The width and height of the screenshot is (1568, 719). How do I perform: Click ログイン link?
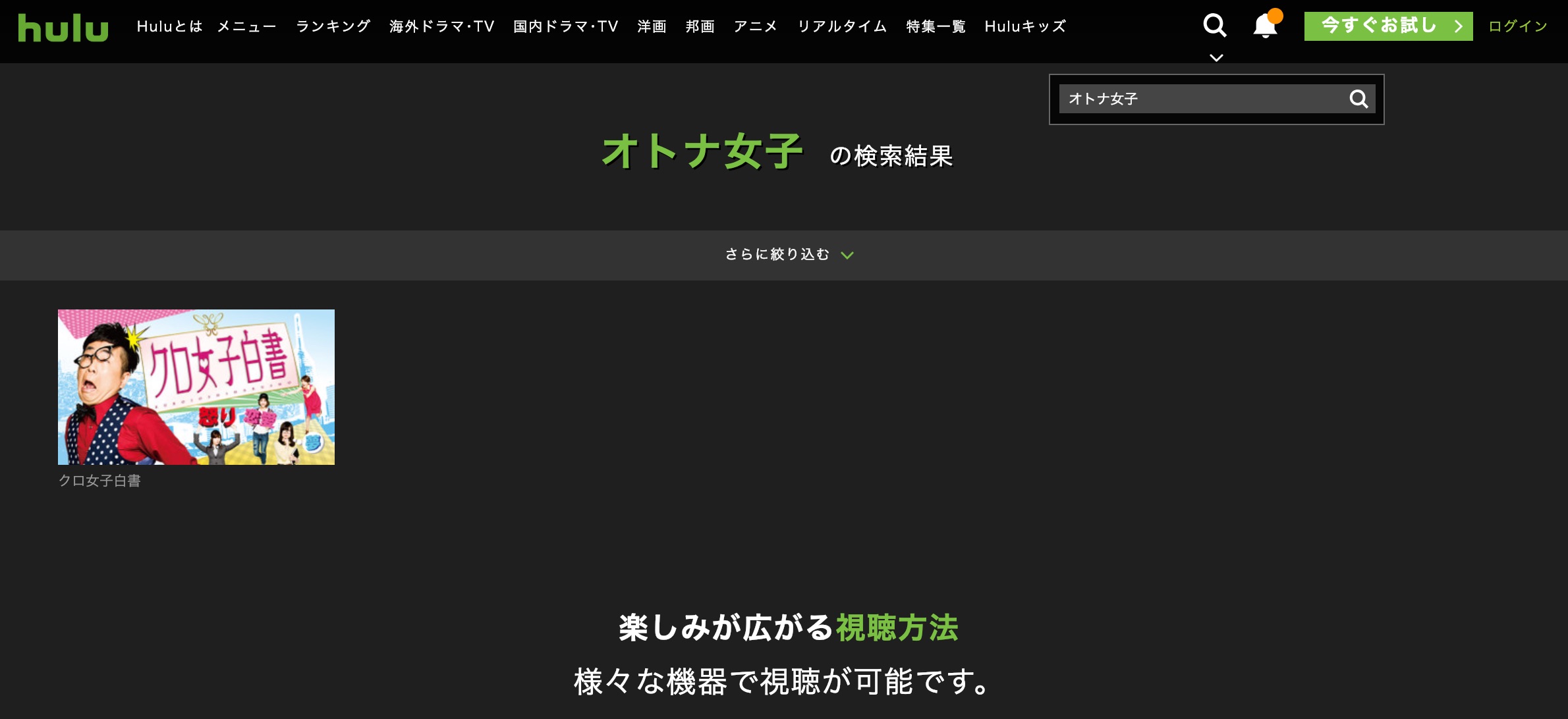pyautogui.click(x=1517, y=26)
